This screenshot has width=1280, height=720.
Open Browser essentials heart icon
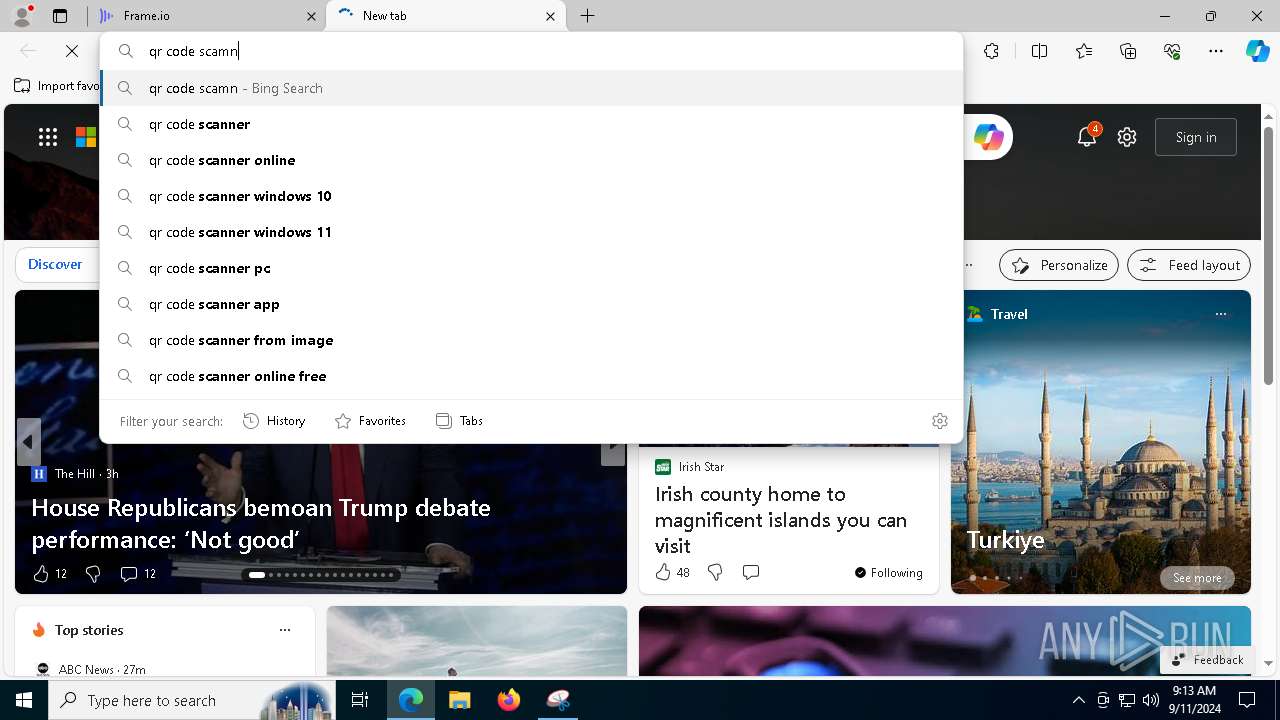(1173, 51)
